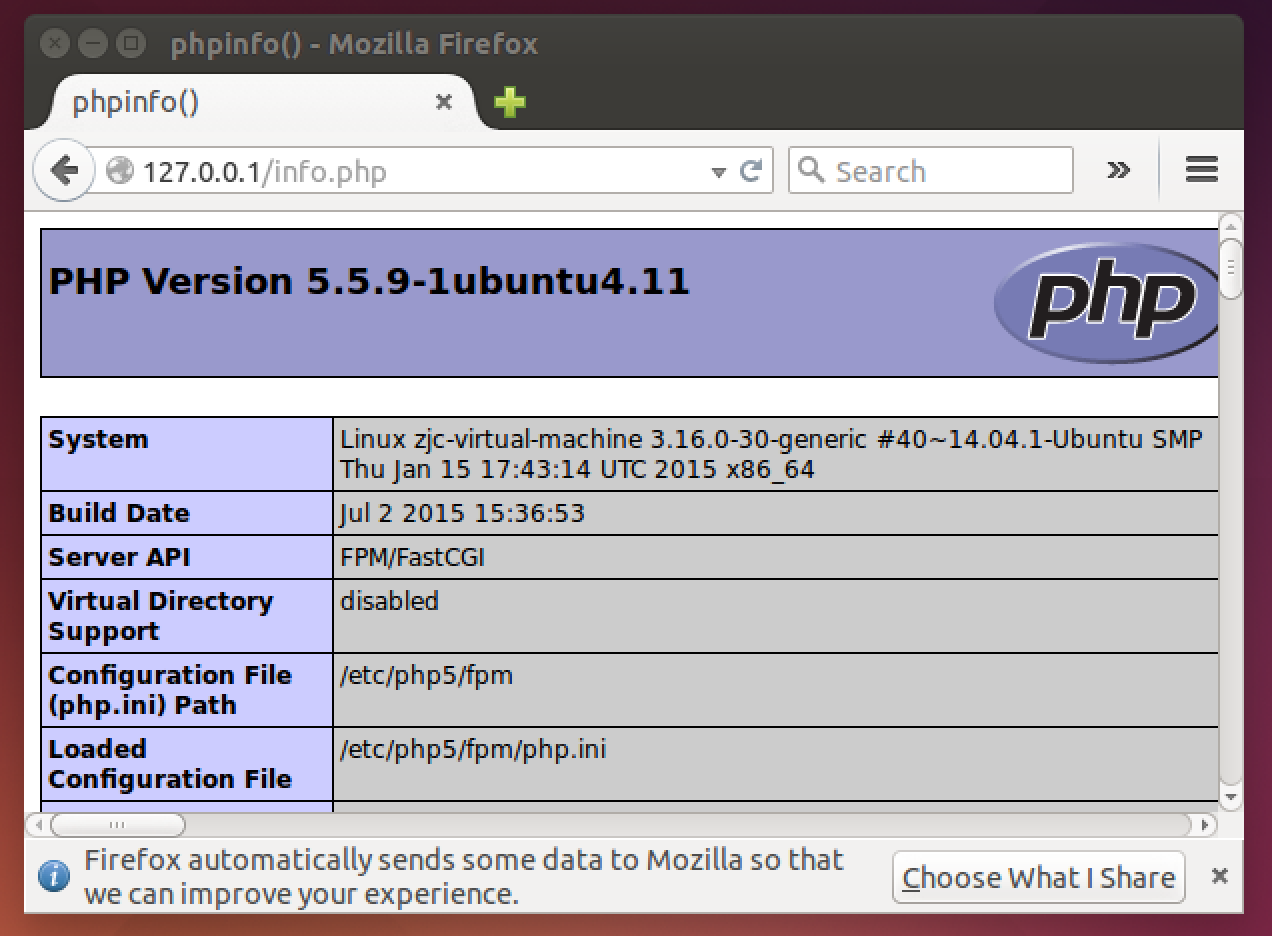
Task: Open a new tab with the green plus
Action: coord(510,101)
